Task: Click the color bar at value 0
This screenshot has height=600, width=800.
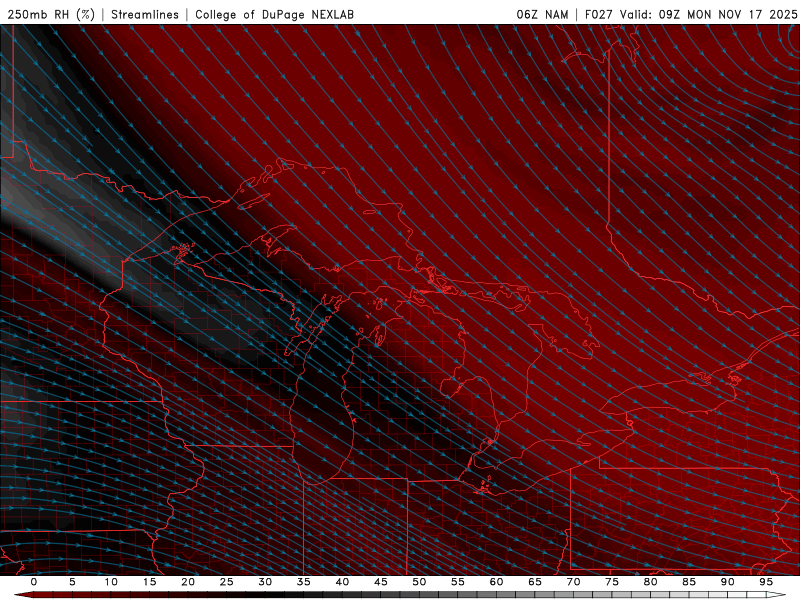Action: tap(34, 595)
